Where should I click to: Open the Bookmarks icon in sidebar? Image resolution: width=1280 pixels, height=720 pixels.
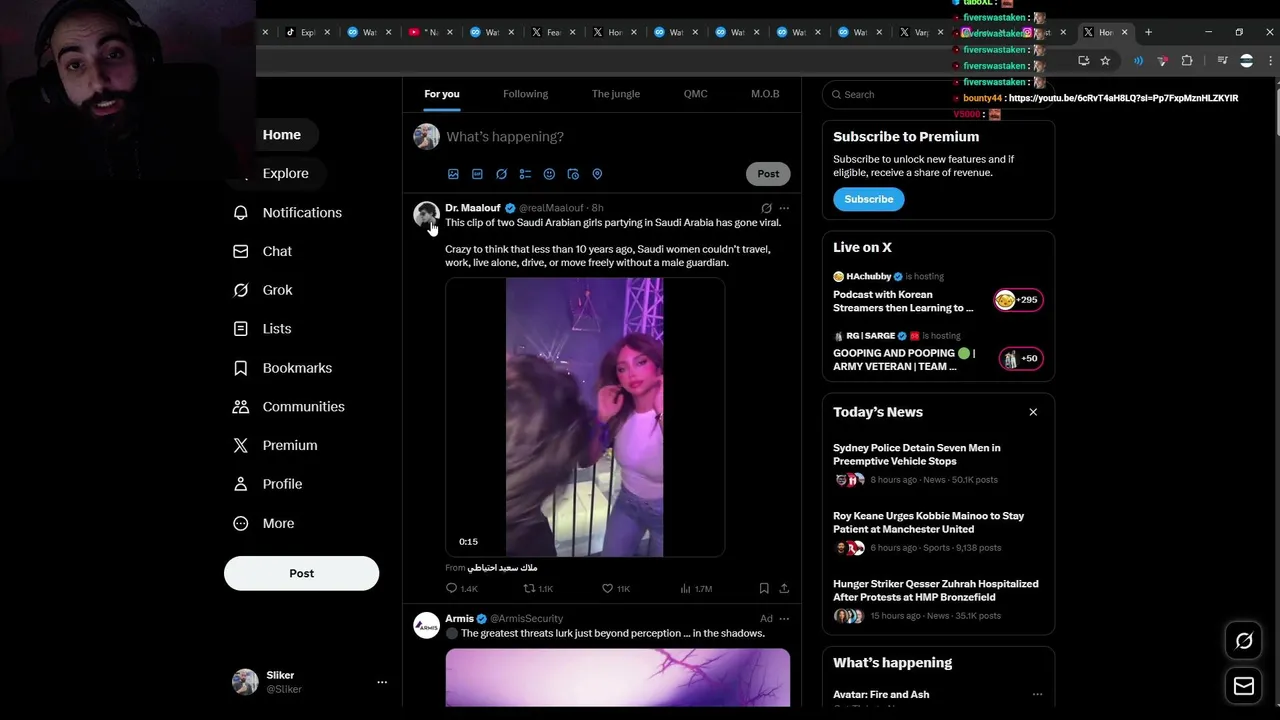pos(240,368)
